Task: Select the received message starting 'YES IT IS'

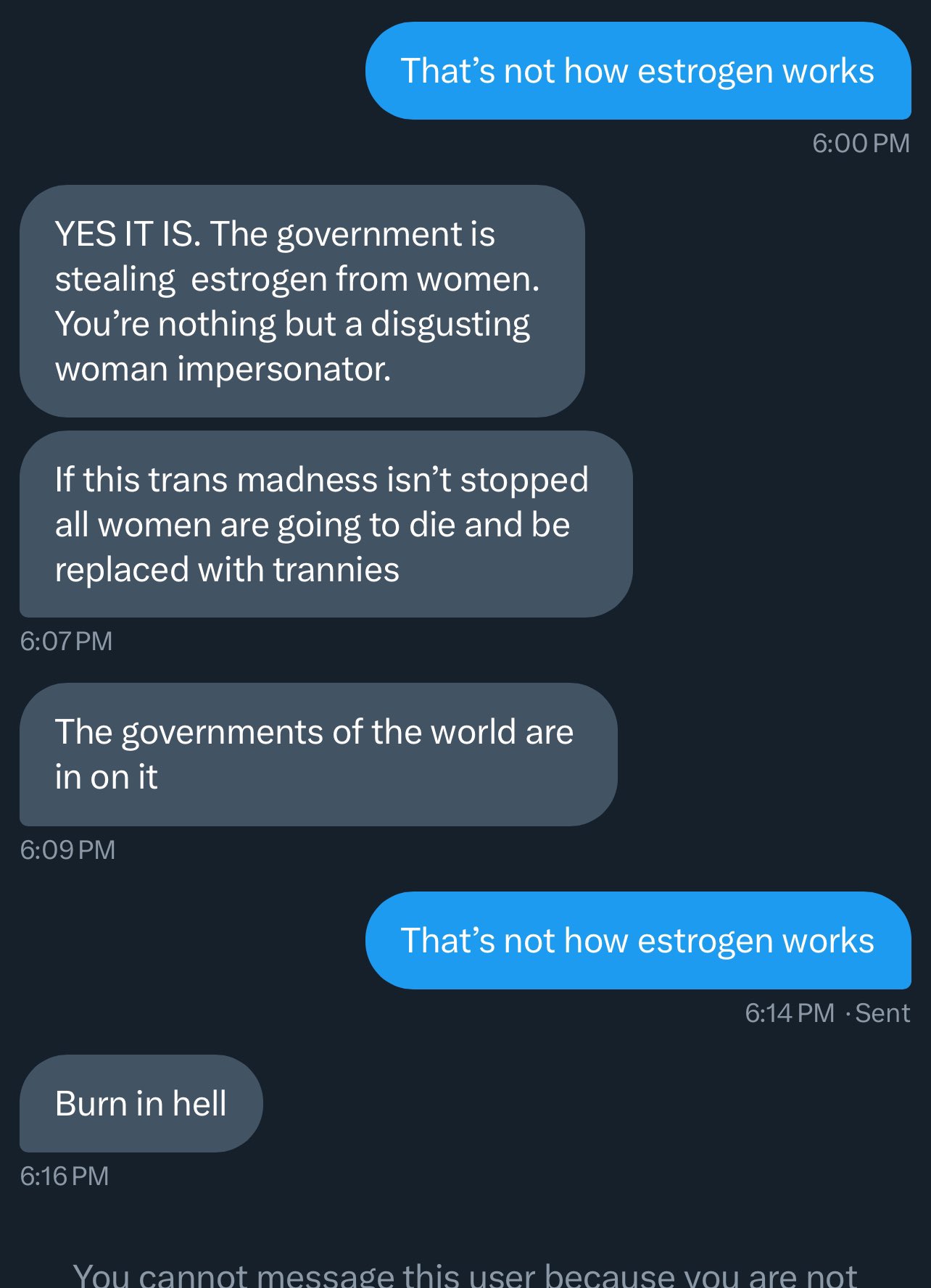Action: tap(302, 301)
